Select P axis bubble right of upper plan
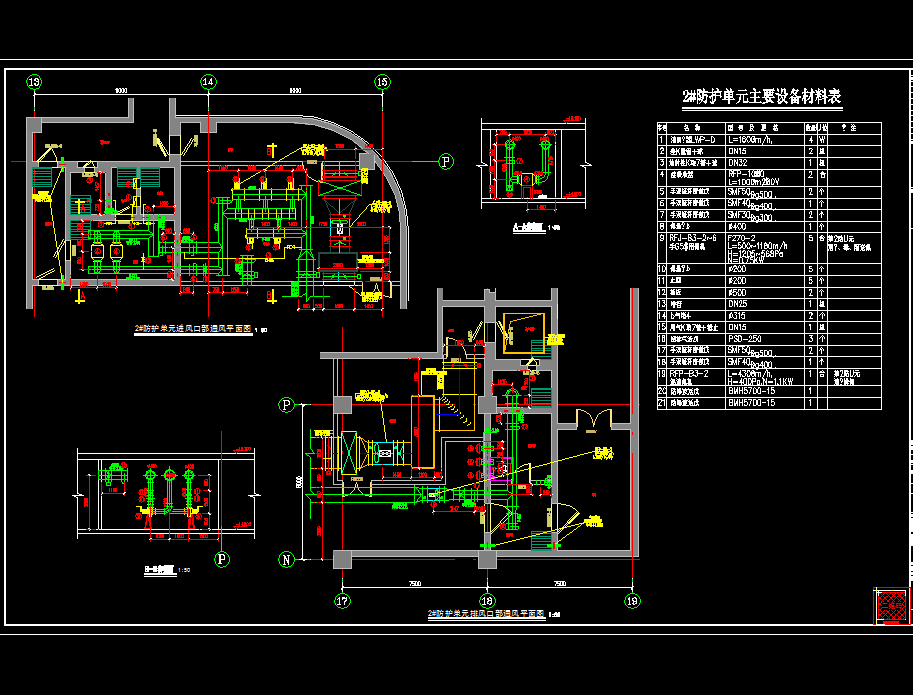The image size is (913, 695). 446,160
